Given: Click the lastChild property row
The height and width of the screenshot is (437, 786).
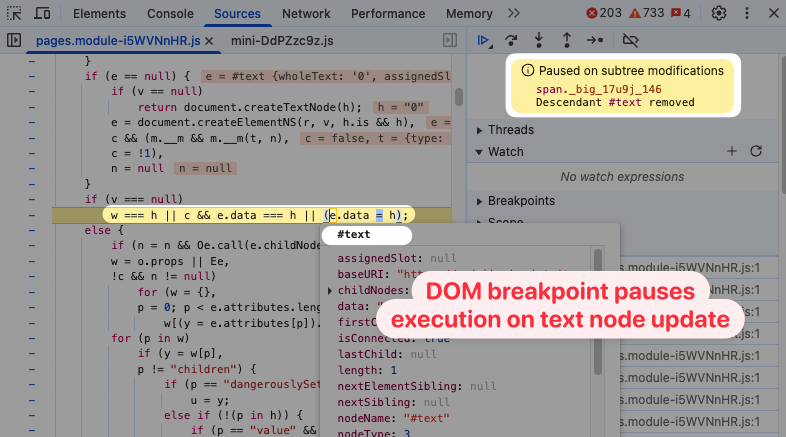Looking at the screenshot, I should coord(386,354).
